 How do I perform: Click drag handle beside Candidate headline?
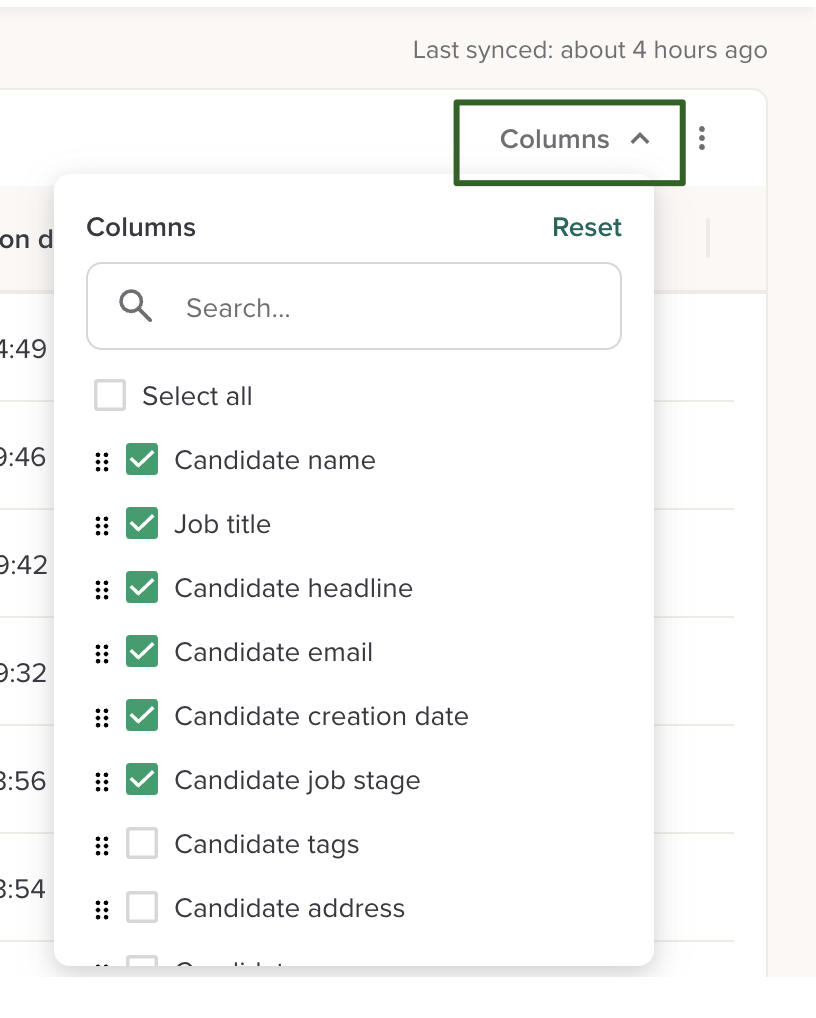[x=101, y=589]
